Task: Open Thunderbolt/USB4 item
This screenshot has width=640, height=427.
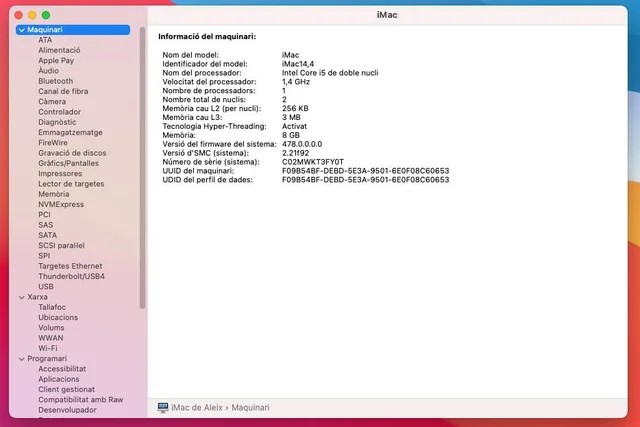Action: (71, 276)
